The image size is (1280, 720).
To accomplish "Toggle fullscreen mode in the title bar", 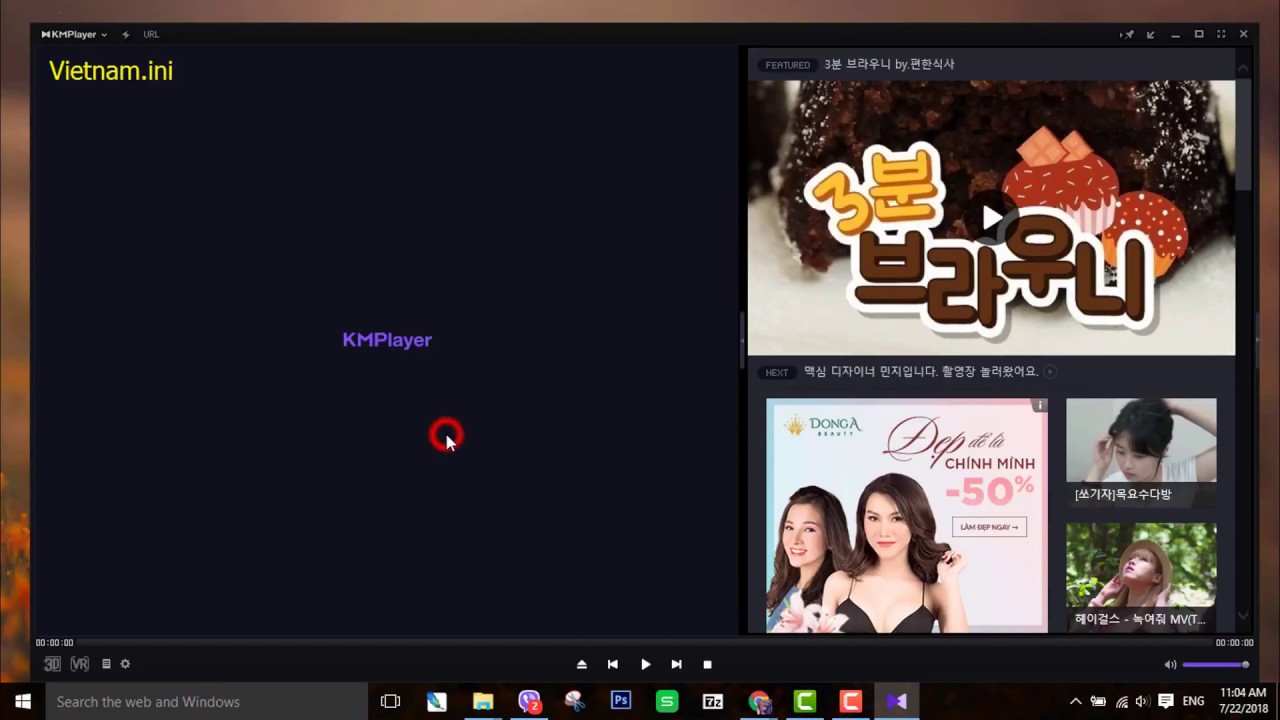I will pyautogui.click(x=1221, y=34).
